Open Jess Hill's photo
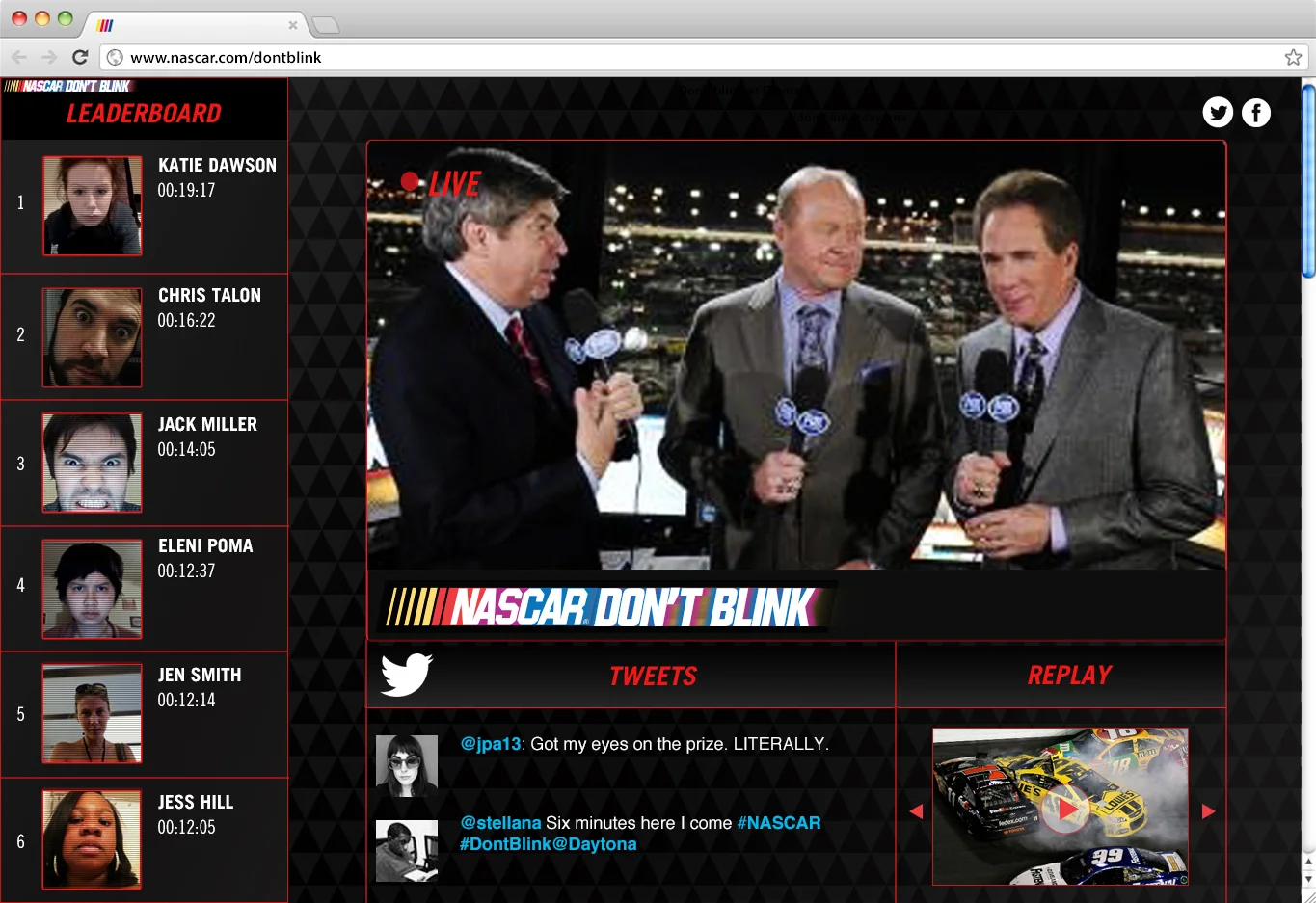This screenshot has width=1316, height=903. (x=93, y=839)
